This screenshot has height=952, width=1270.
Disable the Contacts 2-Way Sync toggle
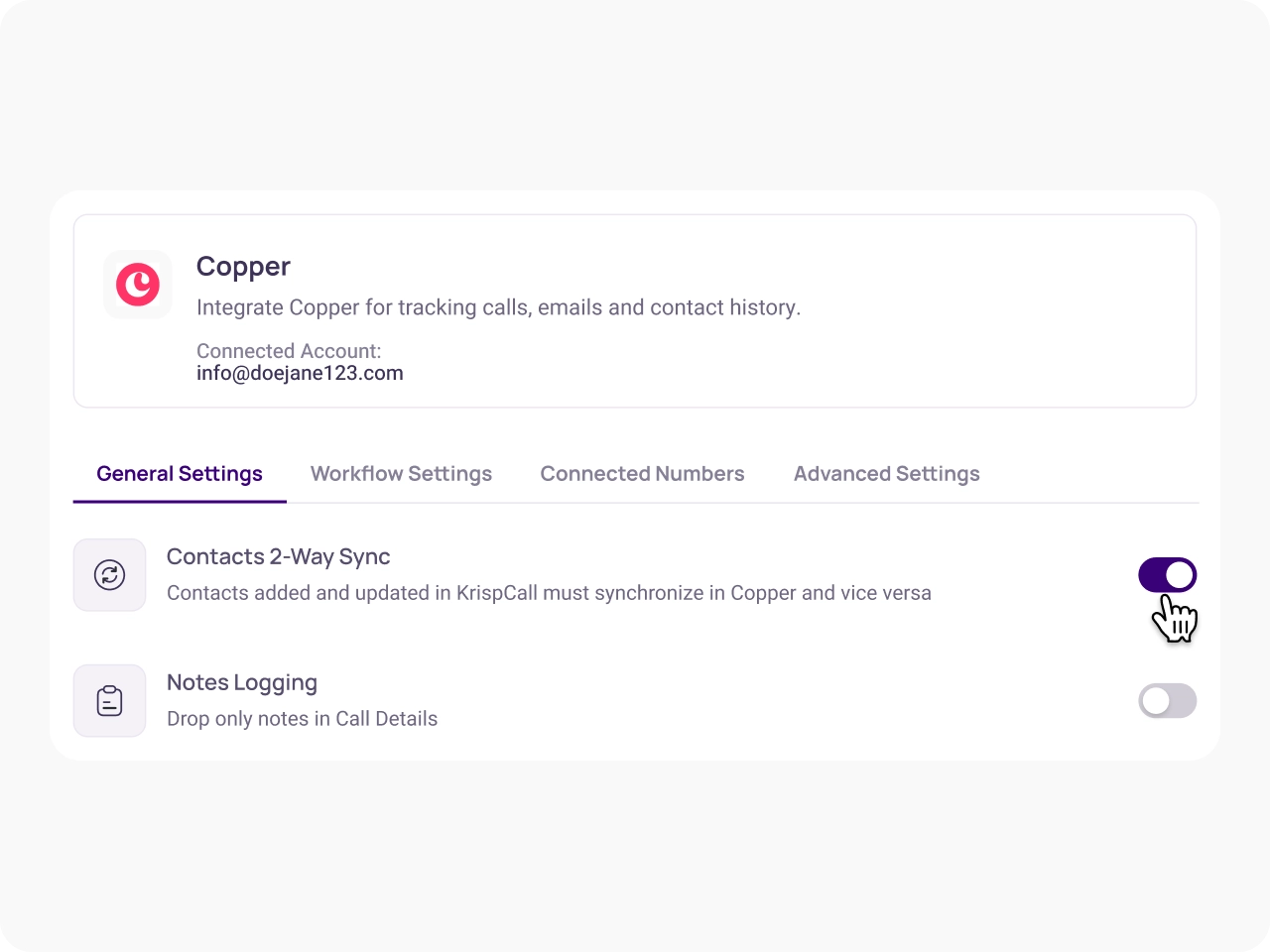[x=1167, y=575]
